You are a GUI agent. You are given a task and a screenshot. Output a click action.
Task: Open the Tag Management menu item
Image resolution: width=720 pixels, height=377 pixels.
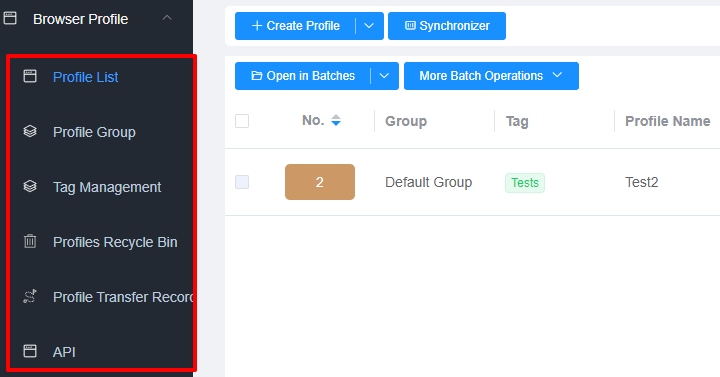pos(107,187)
